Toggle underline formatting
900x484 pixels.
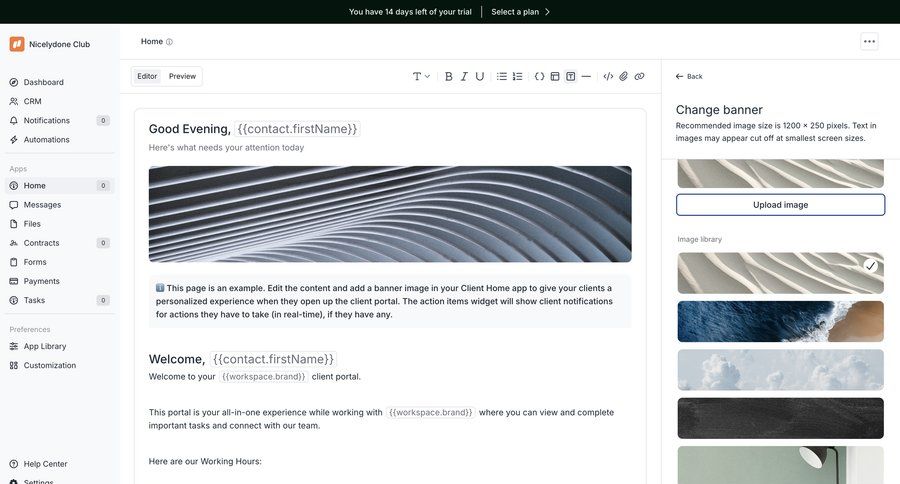coord(480,76)
